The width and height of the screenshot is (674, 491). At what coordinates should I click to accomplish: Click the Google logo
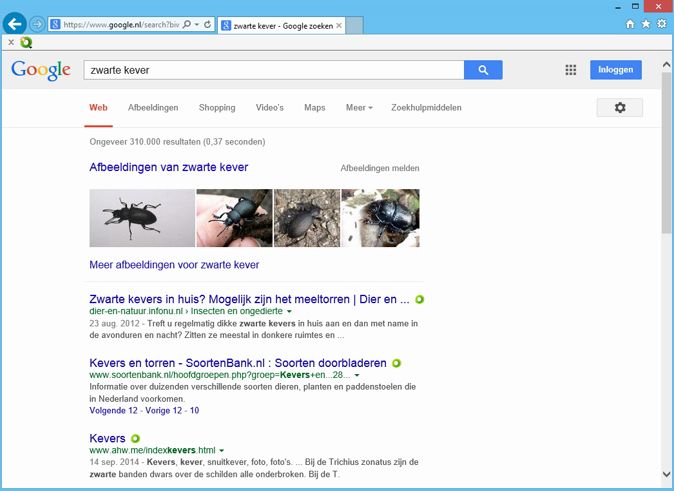coord(41,70)
